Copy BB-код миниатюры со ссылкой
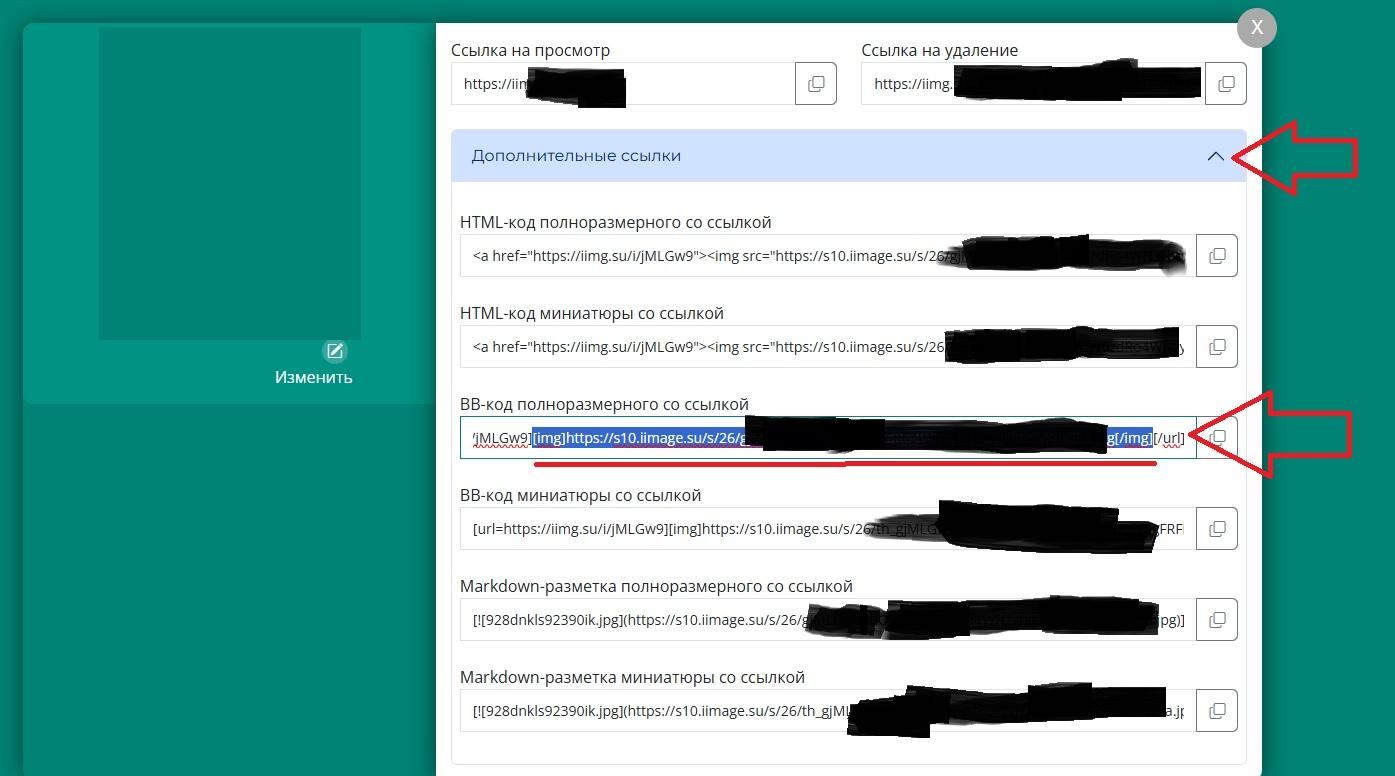1395x776 pixels. tap(1217, 529)
